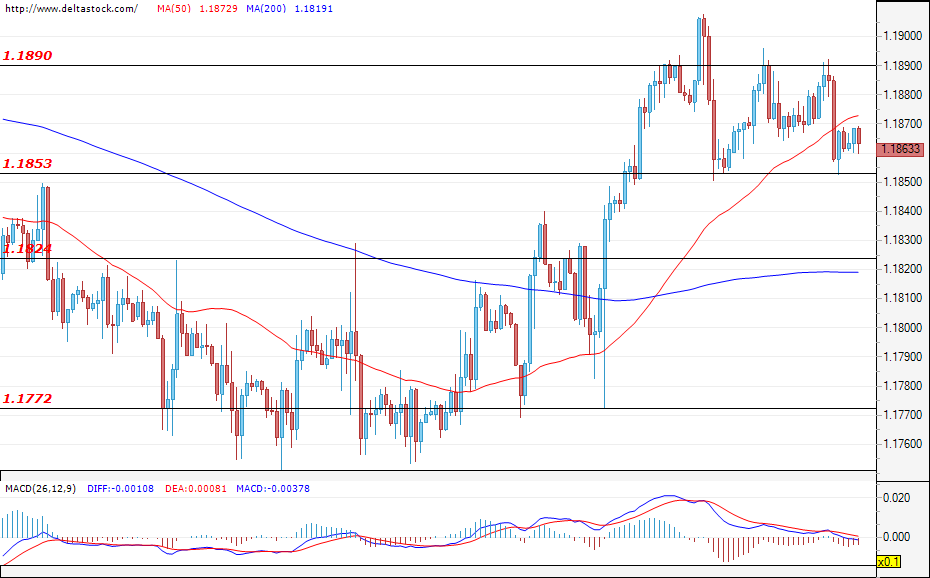930x578 pixels.
Task: Select the MA(50) indicator label
Action: (x=174, y=9)
